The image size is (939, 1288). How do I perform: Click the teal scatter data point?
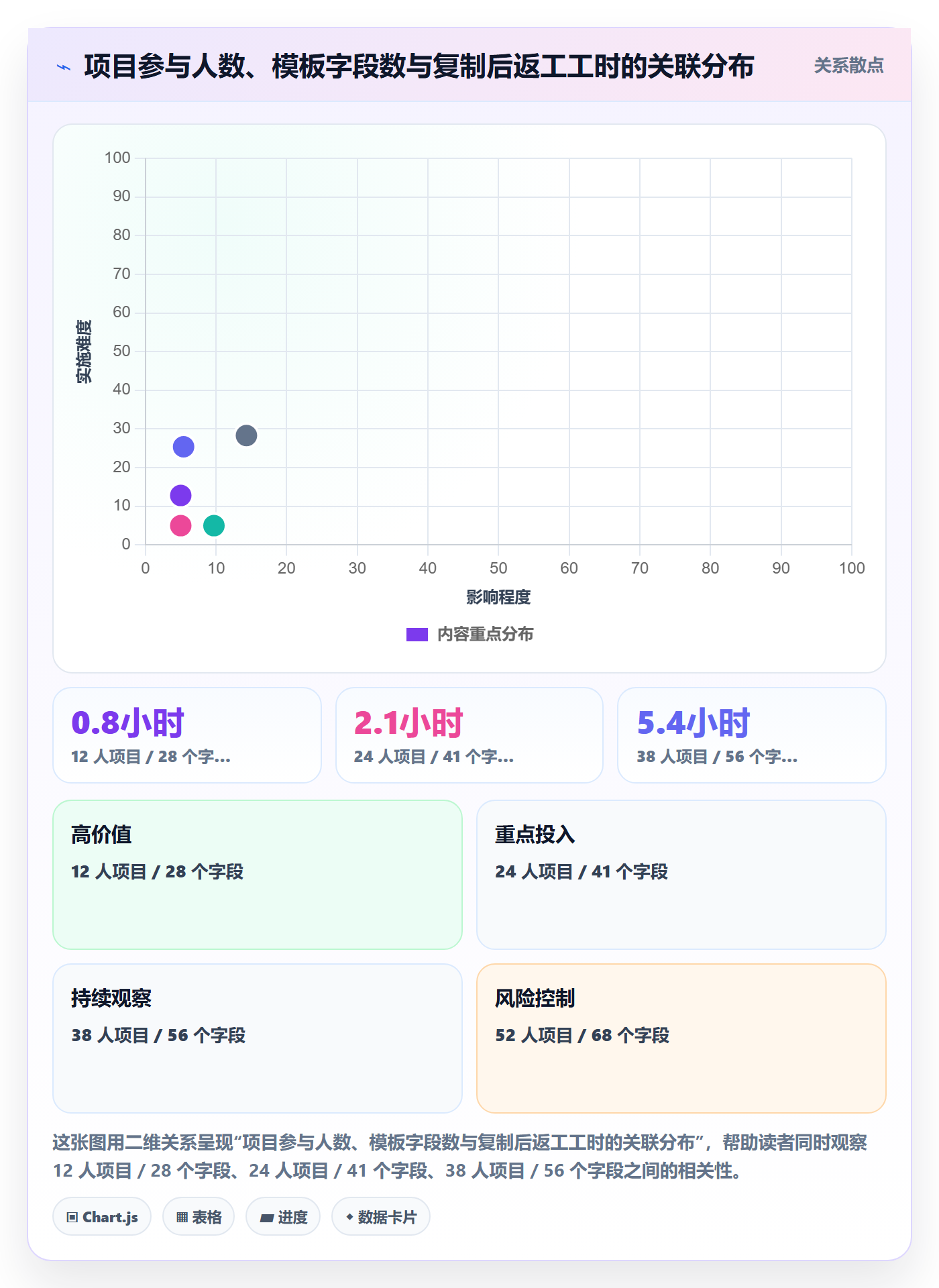213,525
